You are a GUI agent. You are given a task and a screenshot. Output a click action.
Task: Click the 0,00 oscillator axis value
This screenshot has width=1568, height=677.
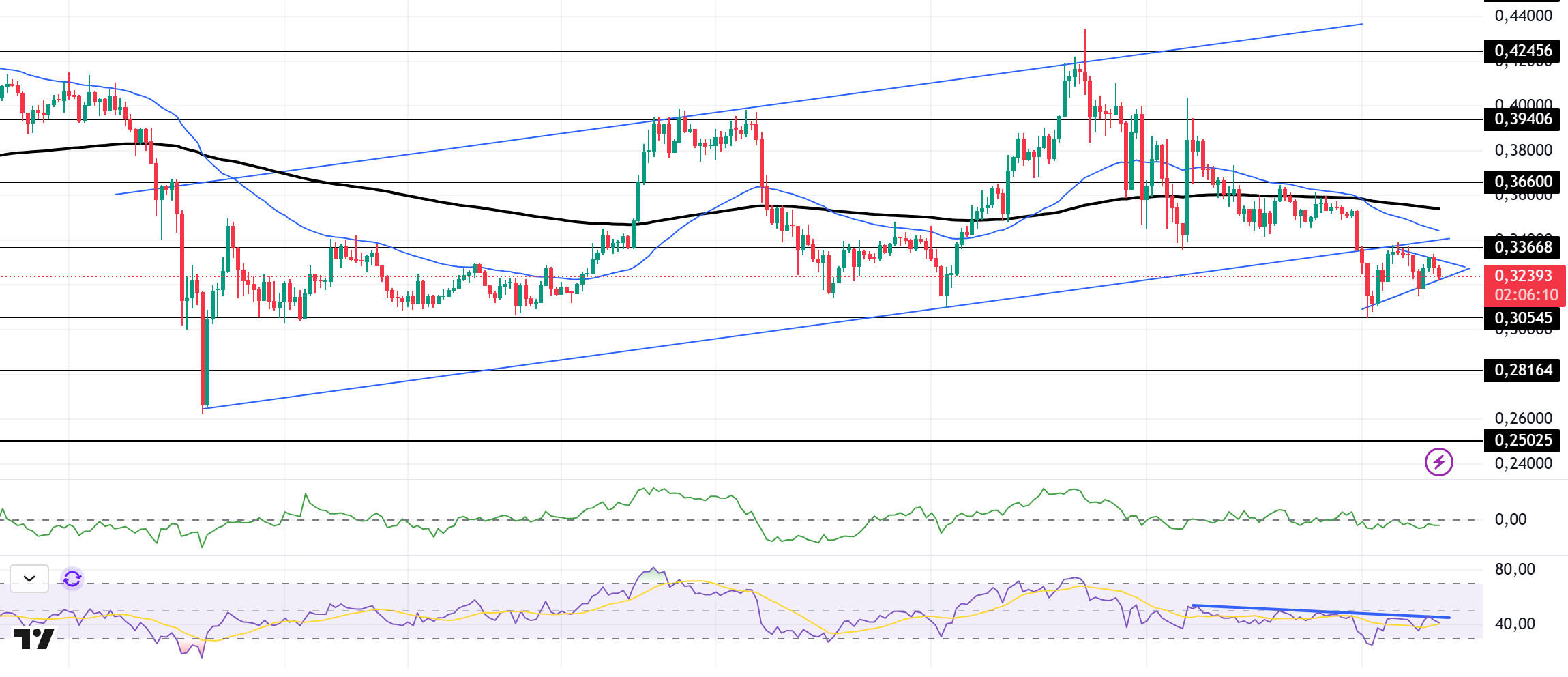[1511, 519]
